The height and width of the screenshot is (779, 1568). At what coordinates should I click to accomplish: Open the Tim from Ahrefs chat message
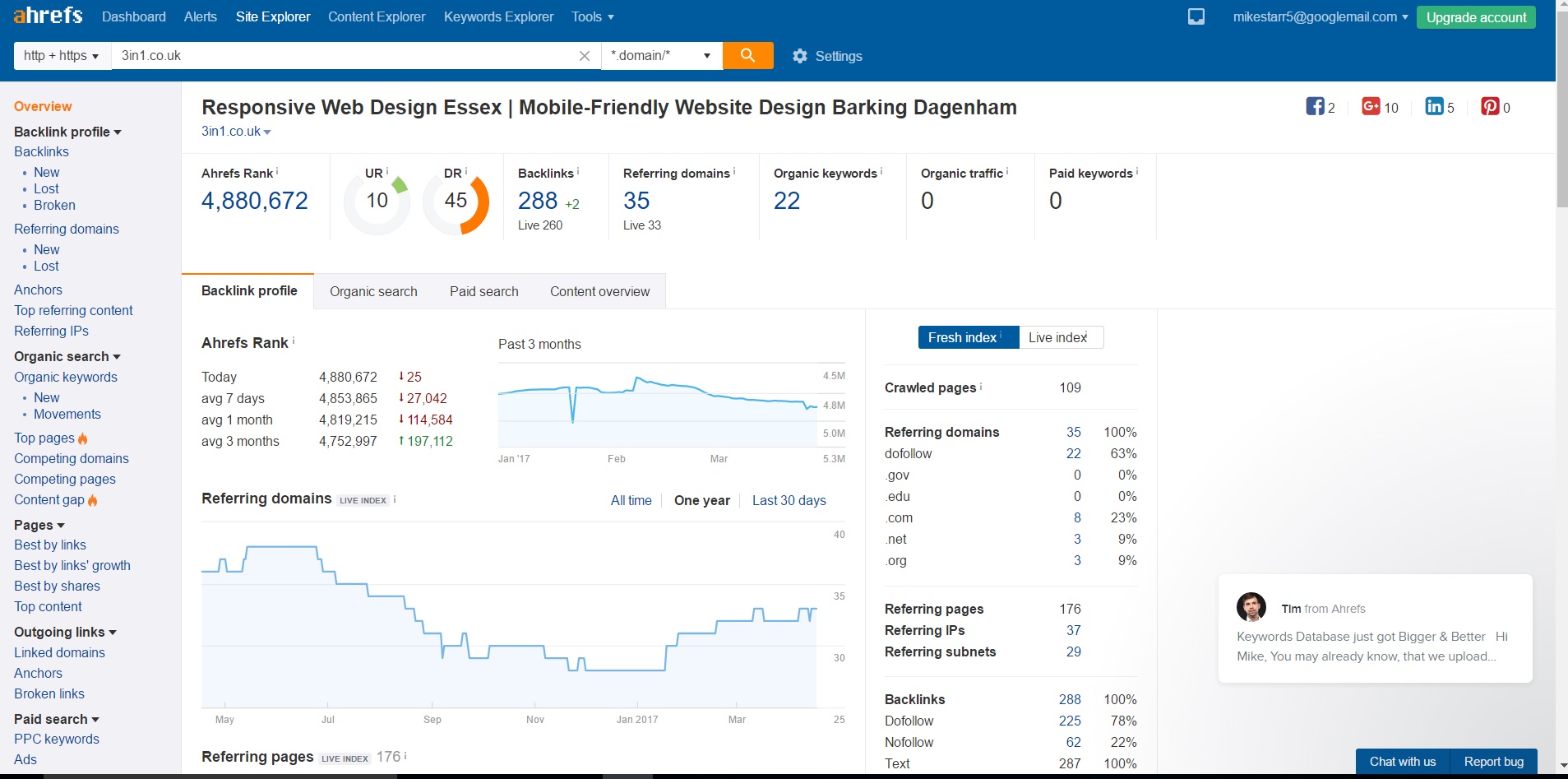coord(1375,628)
